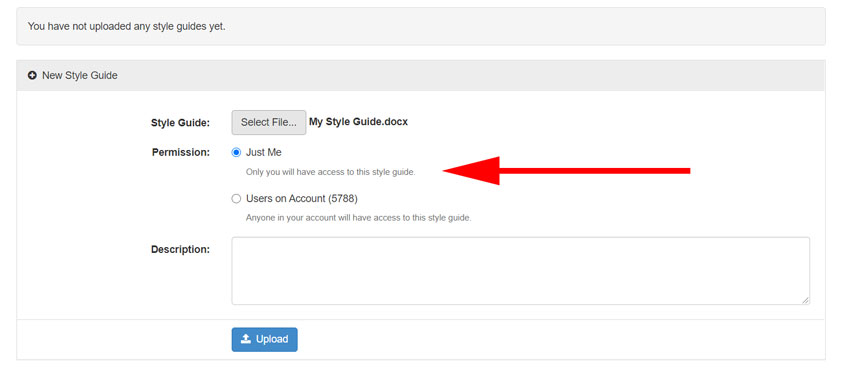Viewport: 848px width, 370px height.
Task: Click the plus icon beside New Style Guide
Action: 32,76
